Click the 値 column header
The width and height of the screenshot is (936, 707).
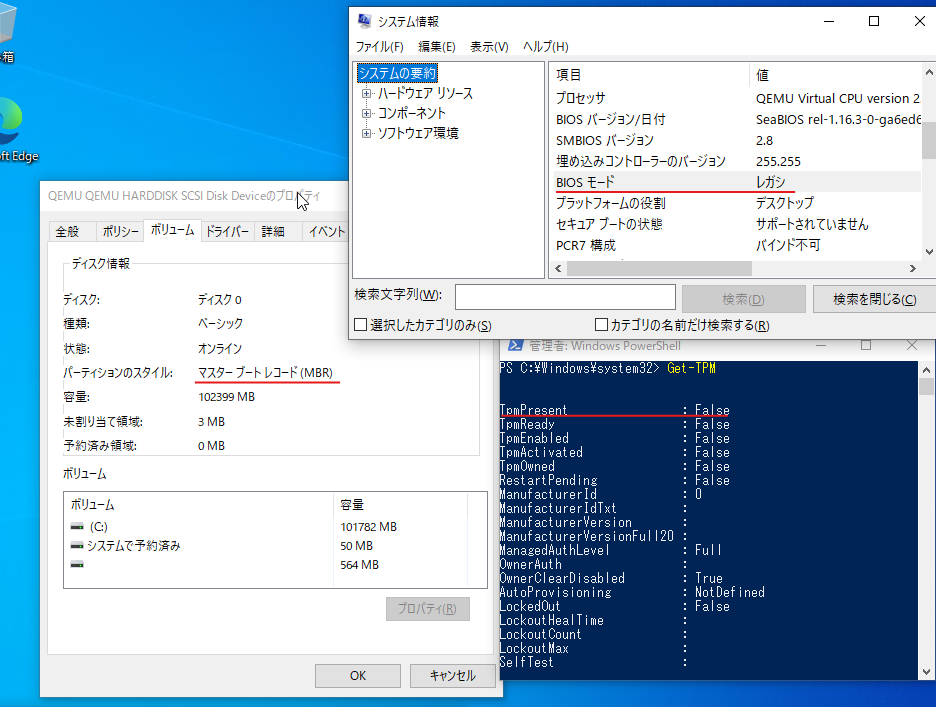(x=836, y=75)
